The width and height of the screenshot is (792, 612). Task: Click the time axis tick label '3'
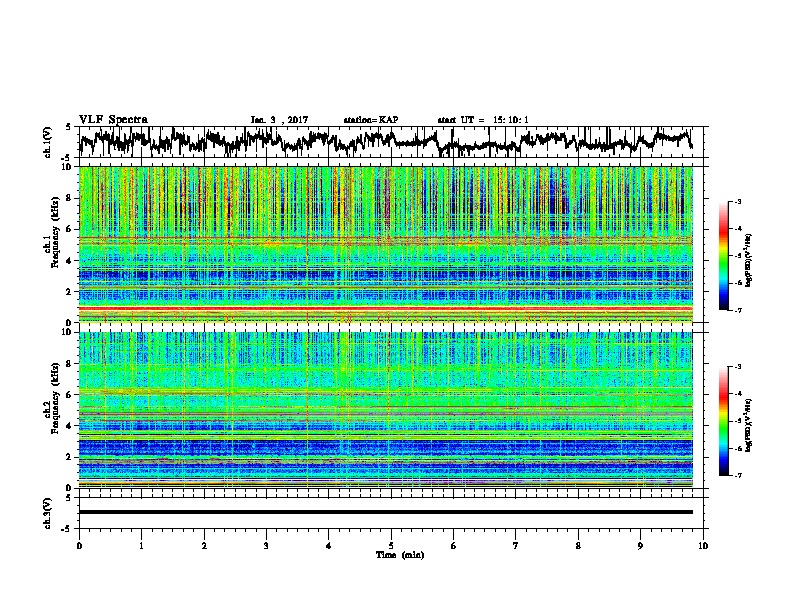coord(266,546)
